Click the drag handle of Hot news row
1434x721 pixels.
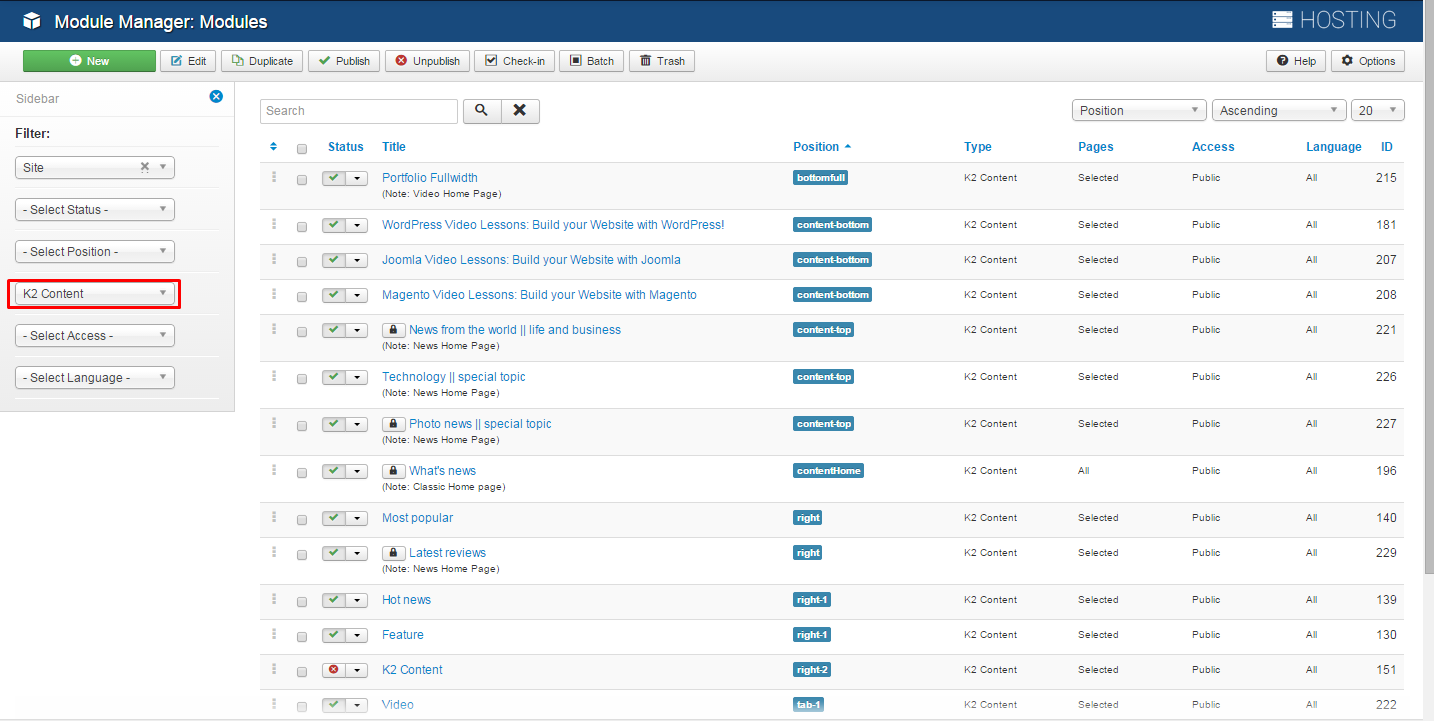(273, 599)
